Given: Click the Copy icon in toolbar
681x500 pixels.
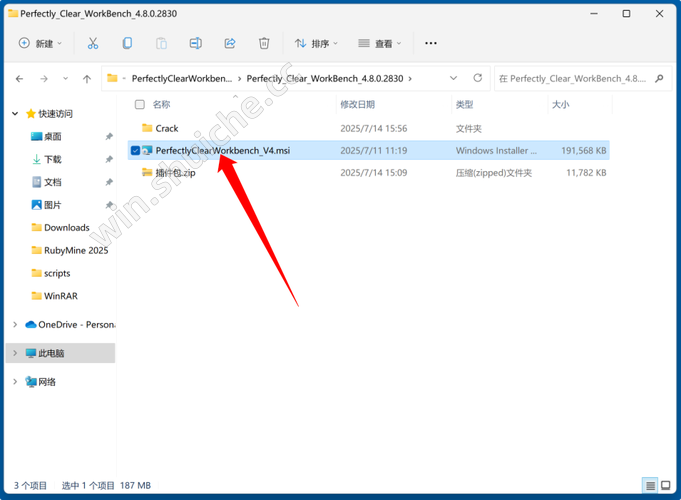Looking at the screenshot, I should [127, 43].
